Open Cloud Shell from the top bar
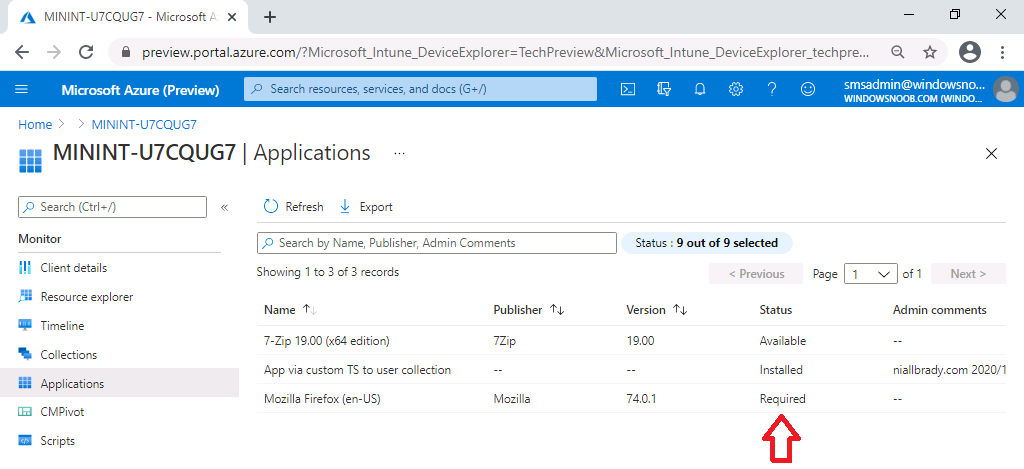 628,89
